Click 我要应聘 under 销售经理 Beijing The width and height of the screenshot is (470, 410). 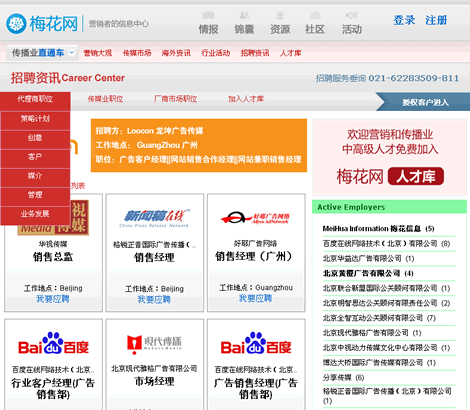click(154, 300)
